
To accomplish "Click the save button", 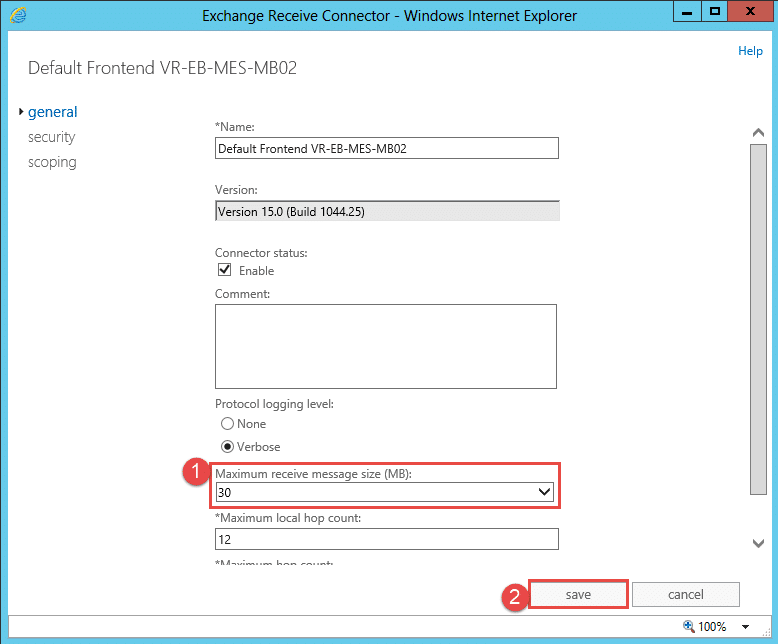I will tap(578, 594).
